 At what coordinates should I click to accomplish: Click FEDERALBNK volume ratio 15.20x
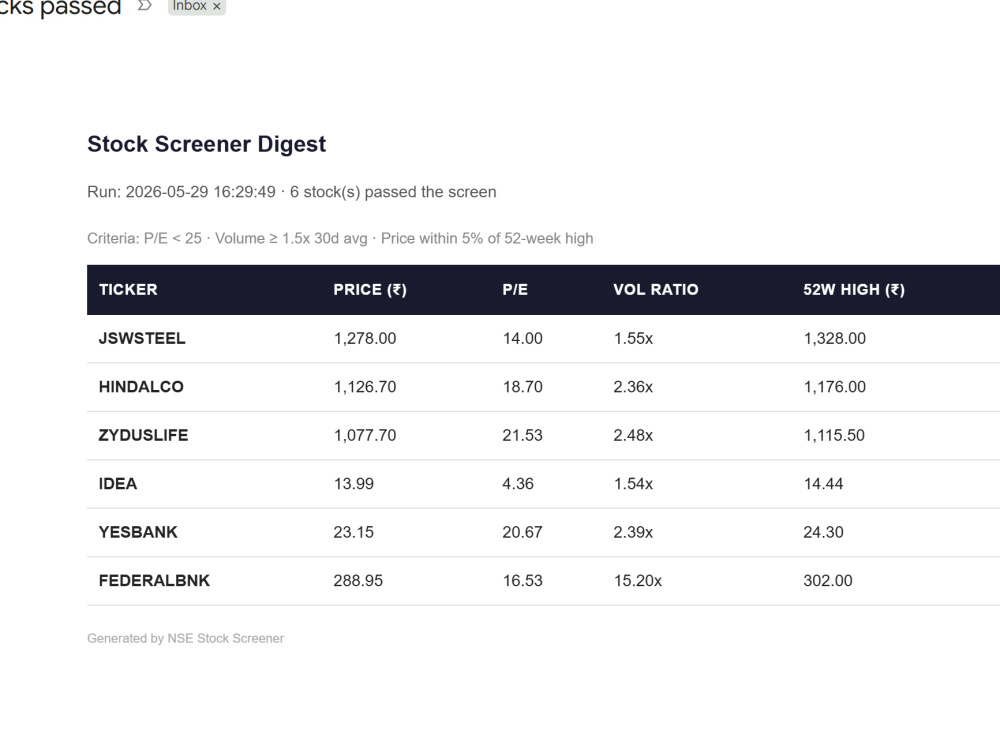coord(638,581)
